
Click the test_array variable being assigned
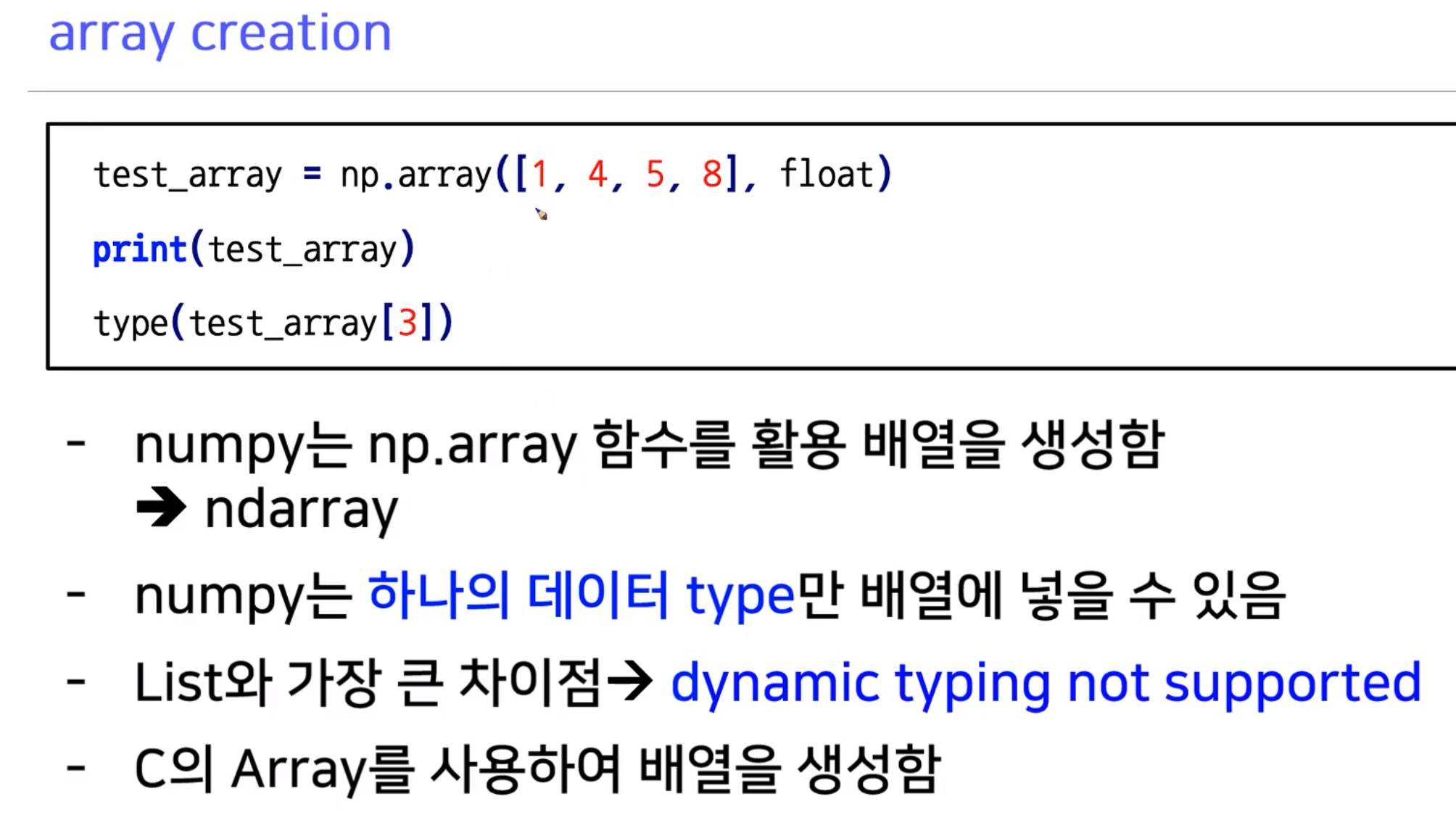click(x=187, y=175)
